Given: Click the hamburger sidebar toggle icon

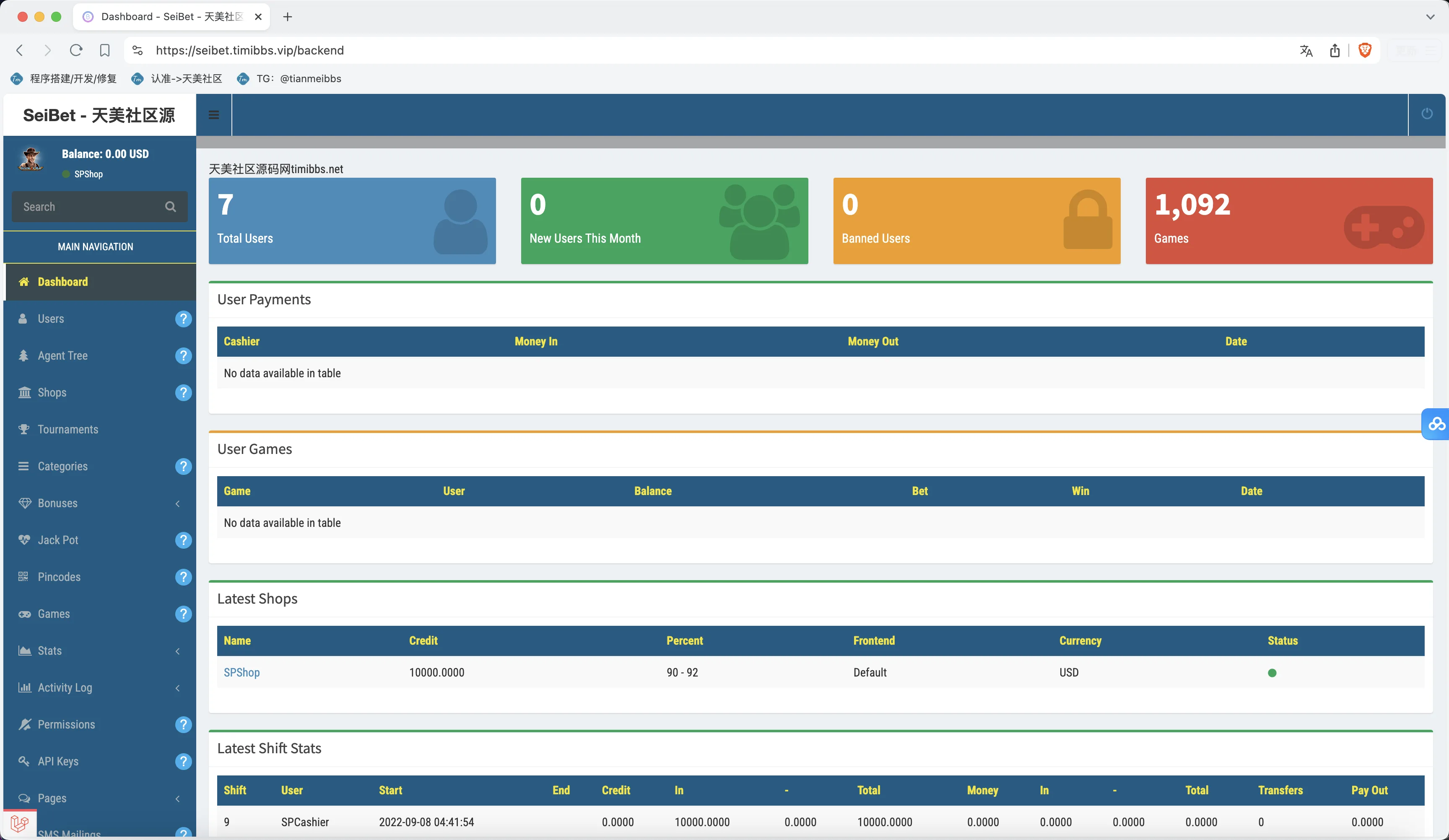Looking at the screenshot, I should tap(213, 115).
